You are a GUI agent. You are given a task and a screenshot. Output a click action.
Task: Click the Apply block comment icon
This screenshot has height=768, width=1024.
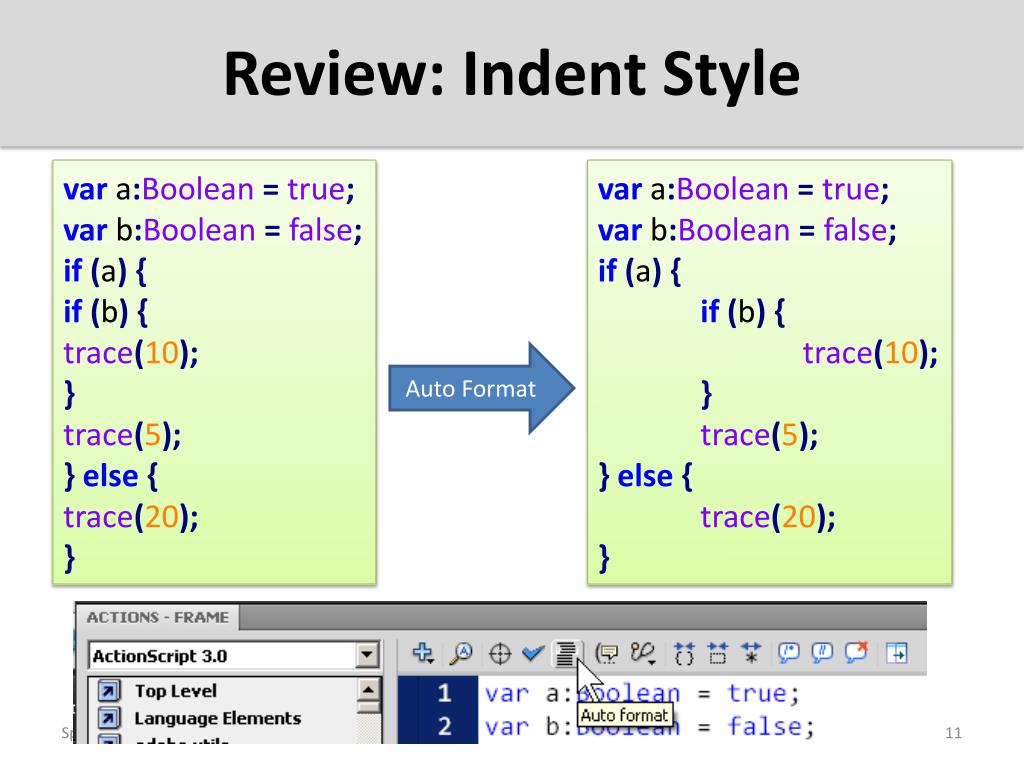(x=789, y=653)
